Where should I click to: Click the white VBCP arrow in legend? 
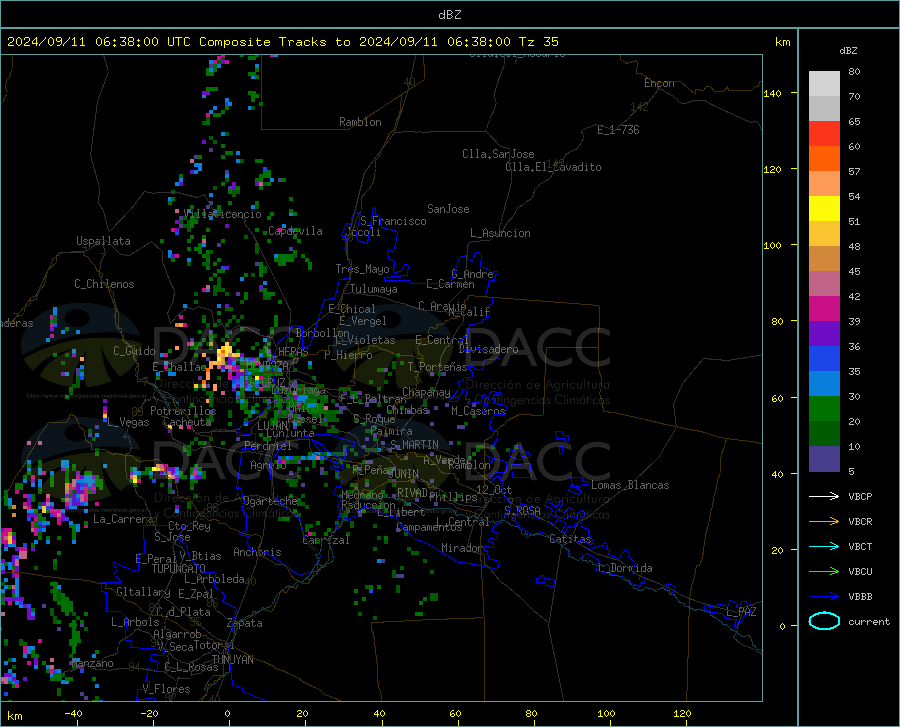[824, 496]
